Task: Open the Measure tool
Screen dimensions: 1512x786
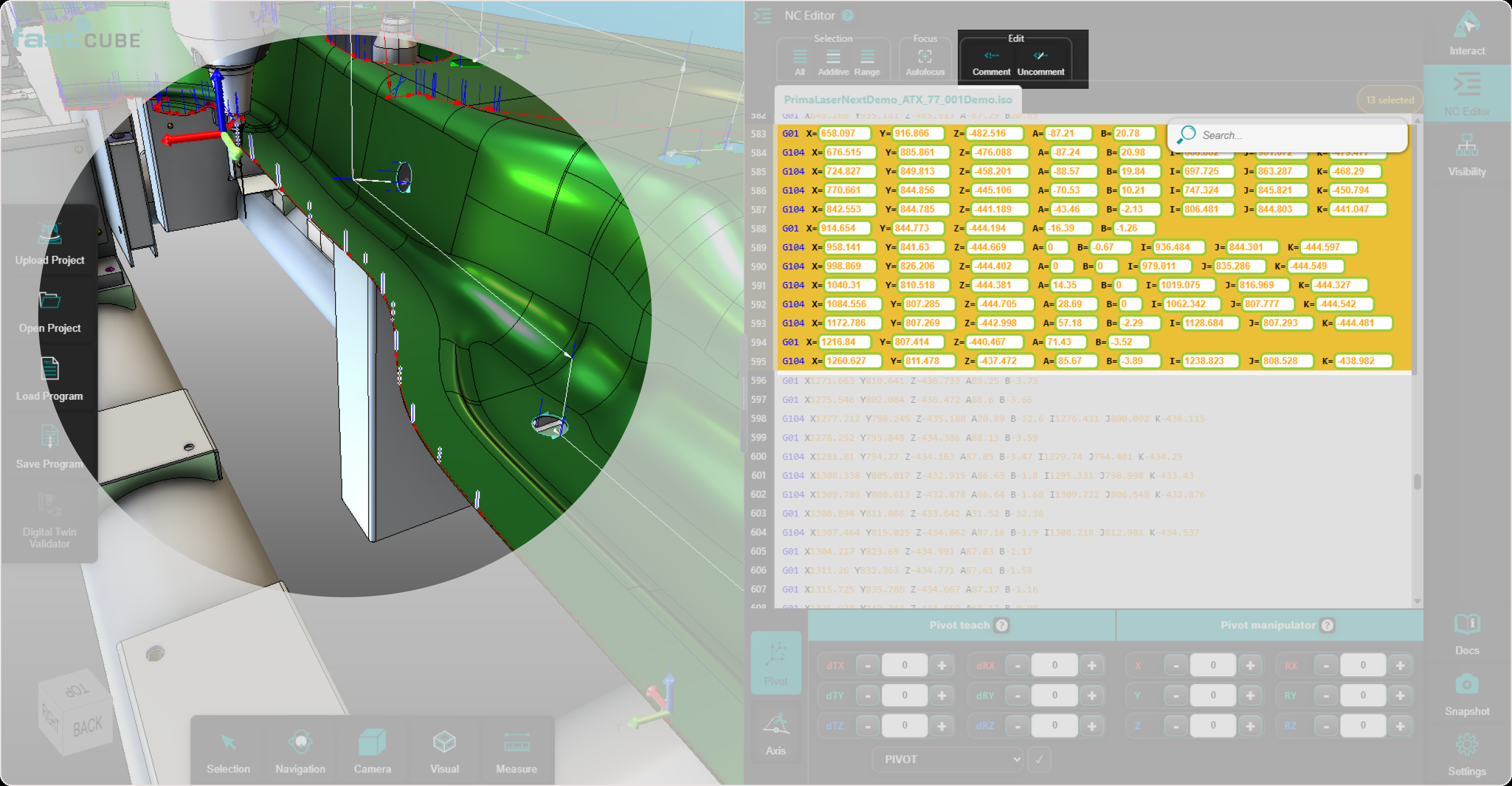Action: click(x=517, y=752)
